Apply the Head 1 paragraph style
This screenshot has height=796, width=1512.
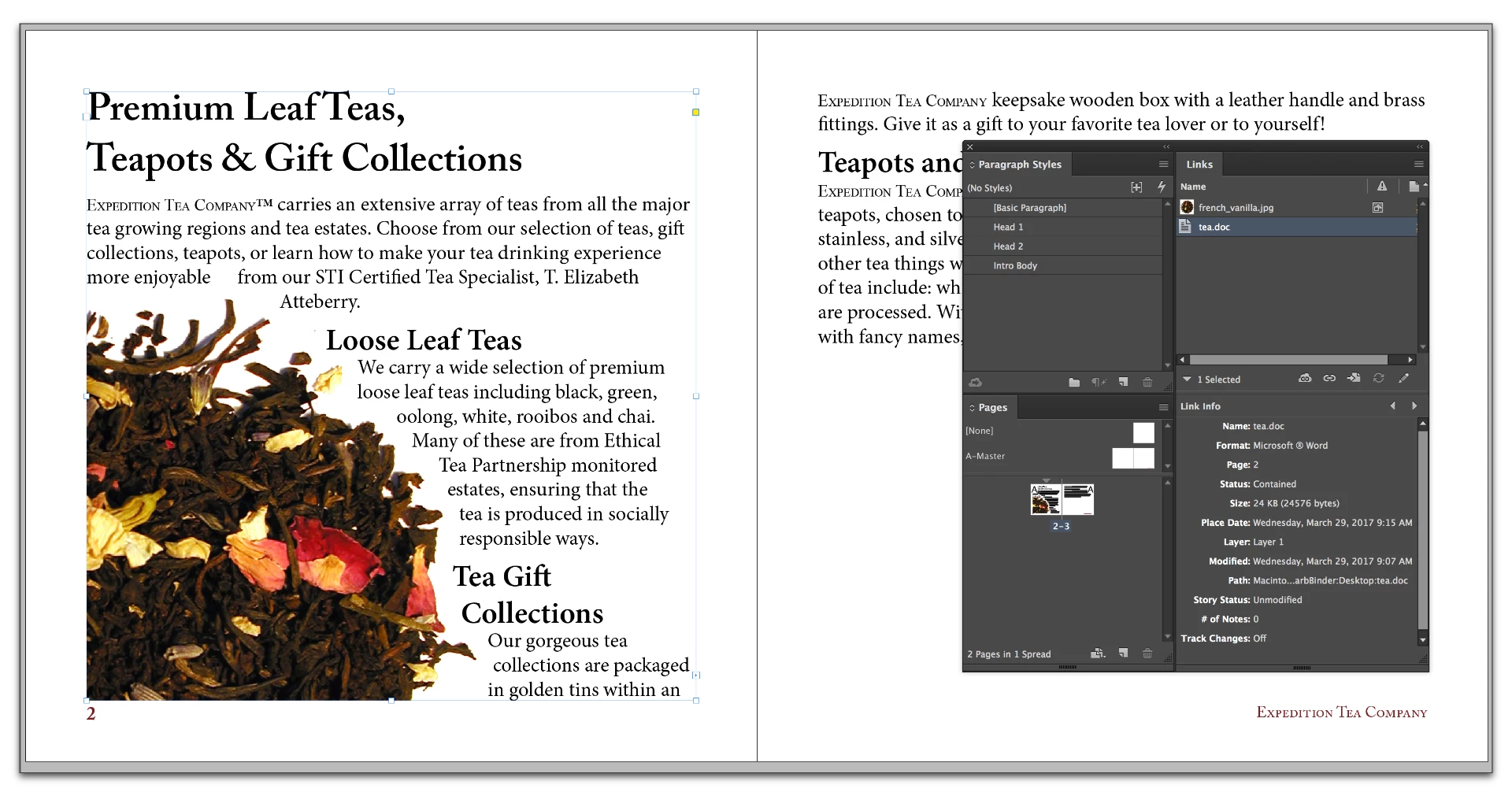(x=1063, y=227)
